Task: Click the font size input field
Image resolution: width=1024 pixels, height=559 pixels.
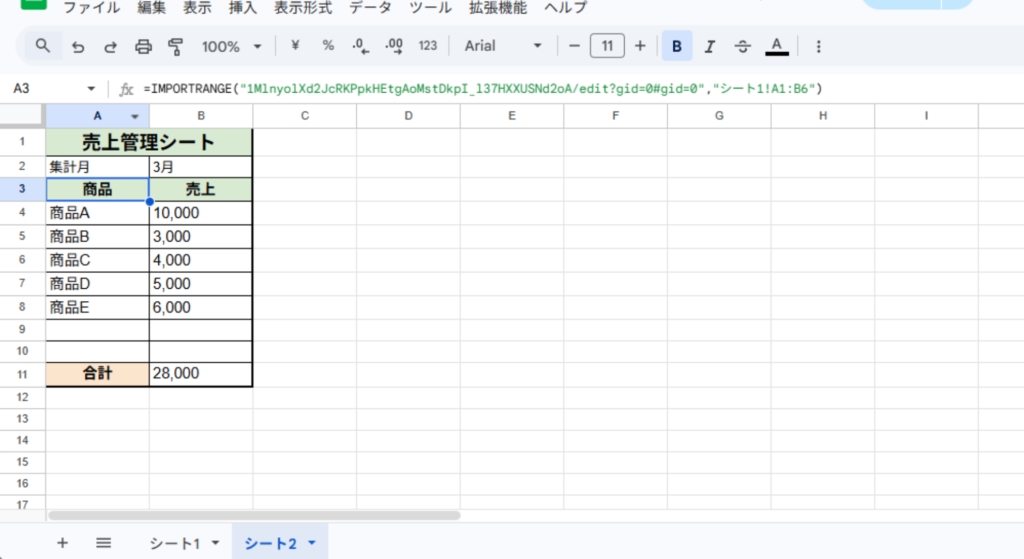Action: click(607, 46)
